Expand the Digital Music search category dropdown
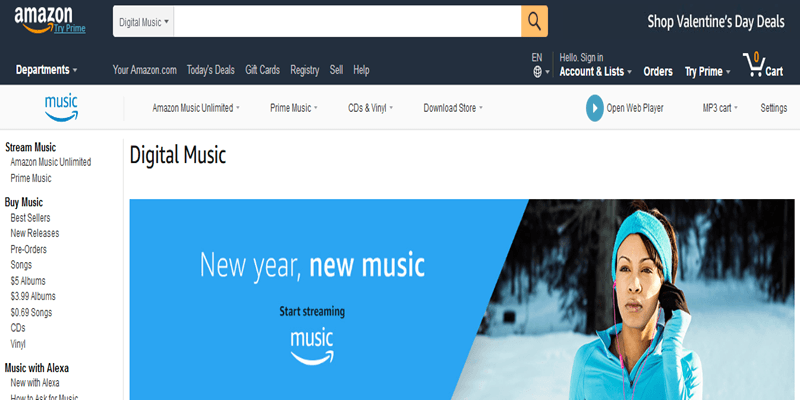The width and height of the screenshot is (800, 400). pos(143,22)
